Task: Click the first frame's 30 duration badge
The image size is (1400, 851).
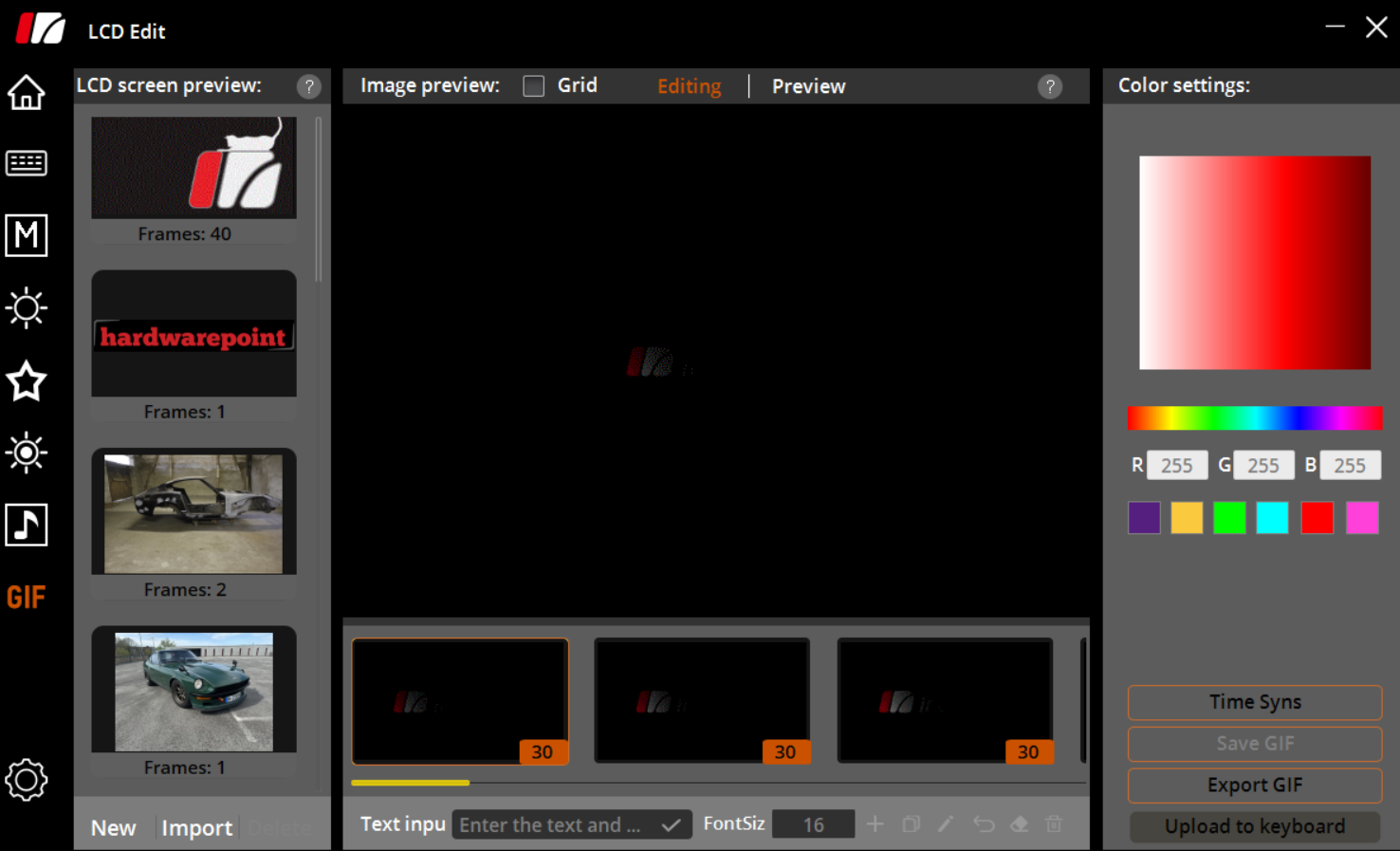Action: 543,751
